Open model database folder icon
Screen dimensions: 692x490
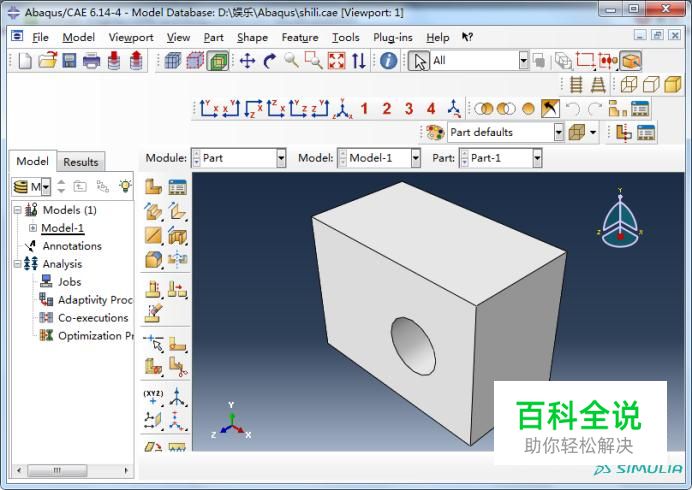[x=47, y=60]
